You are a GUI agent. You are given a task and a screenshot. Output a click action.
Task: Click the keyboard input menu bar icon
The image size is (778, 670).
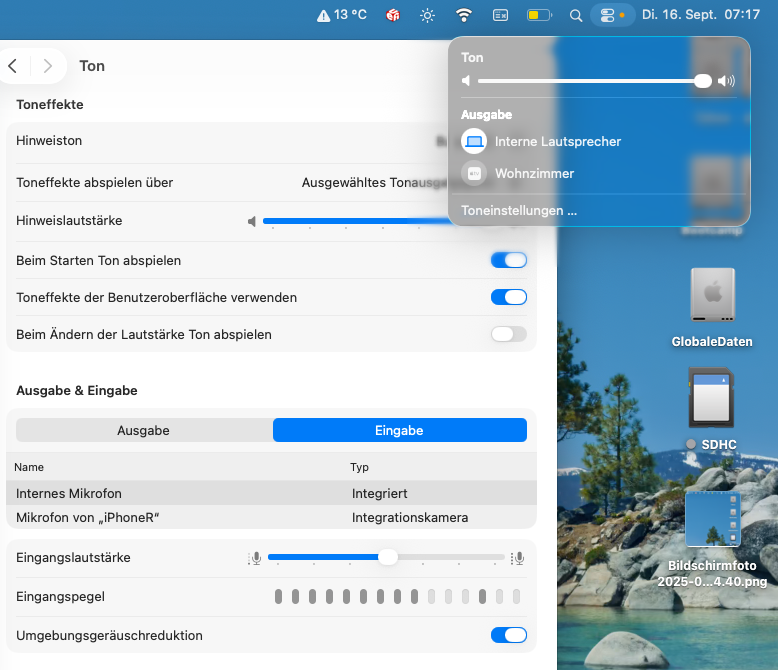(500, 15)
